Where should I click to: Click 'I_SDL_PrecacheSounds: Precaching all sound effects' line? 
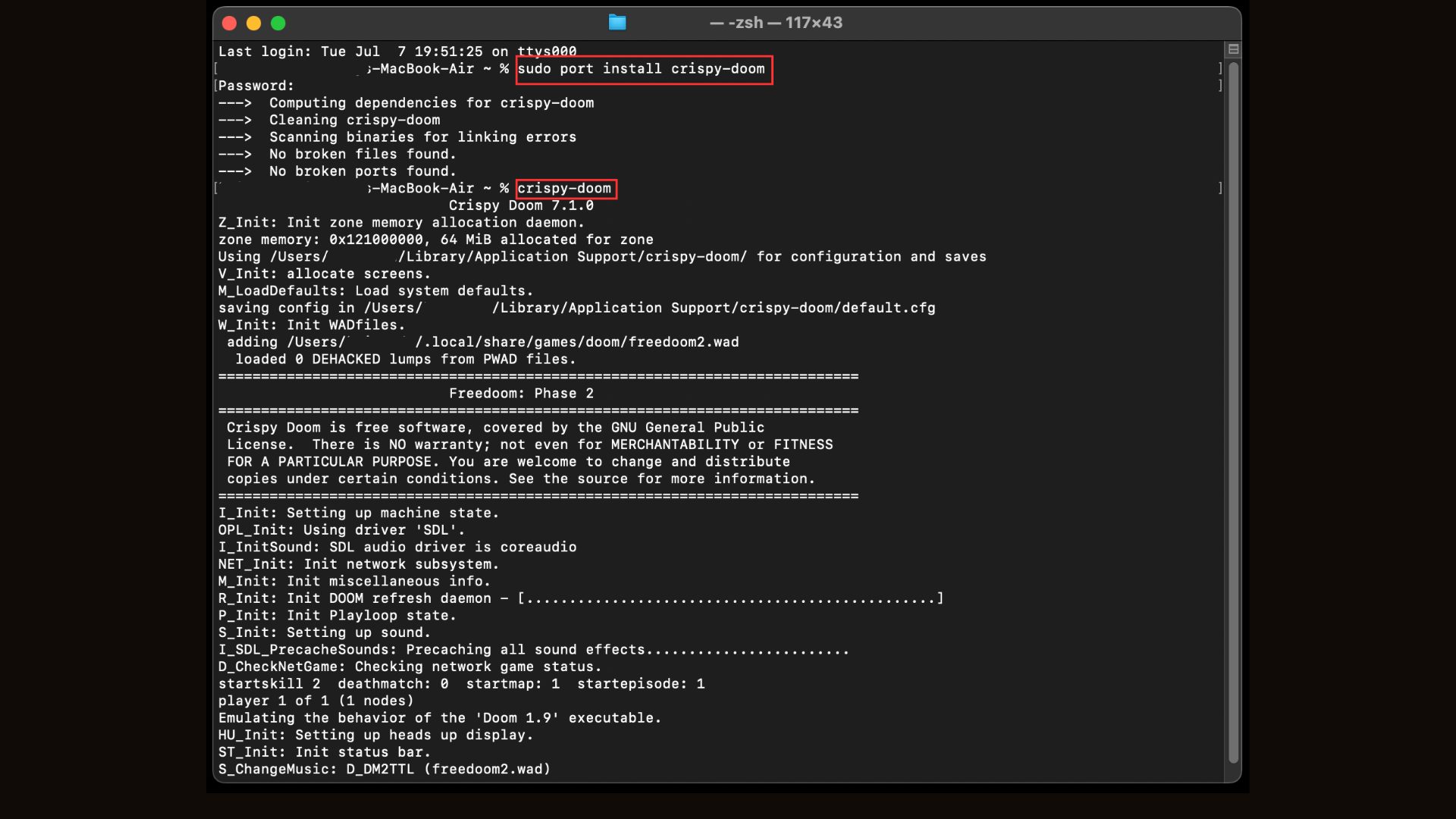click(534, 649)
